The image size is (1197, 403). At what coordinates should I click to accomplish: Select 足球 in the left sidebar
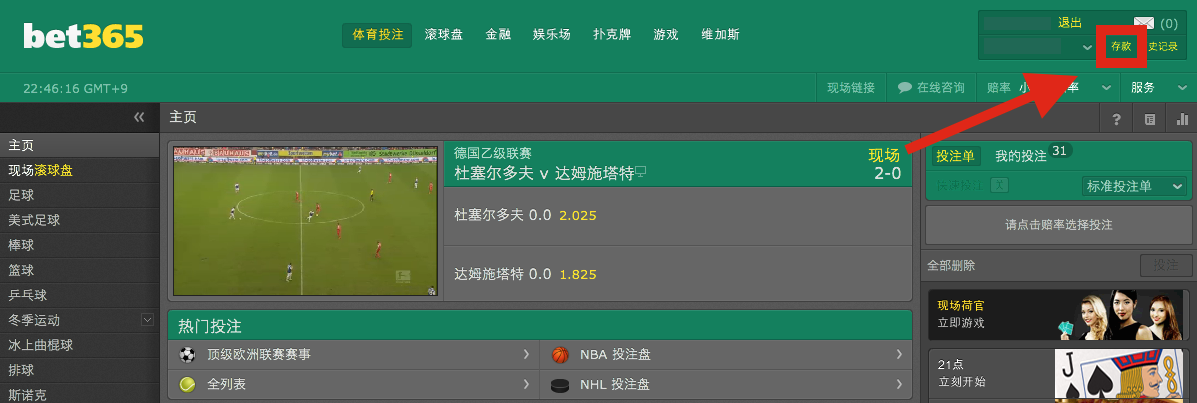click(x=79, y=195)
